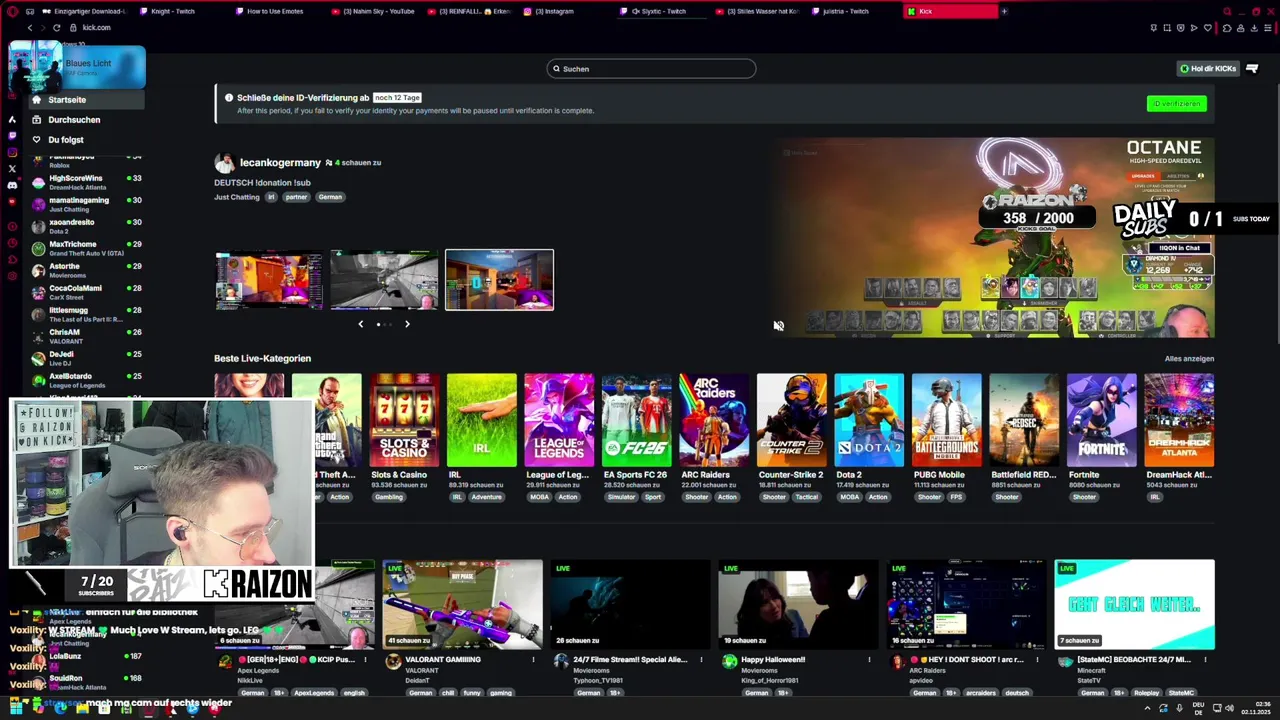
Task: Open the Alles anzeigen categories link
Action: point(1189,358)
